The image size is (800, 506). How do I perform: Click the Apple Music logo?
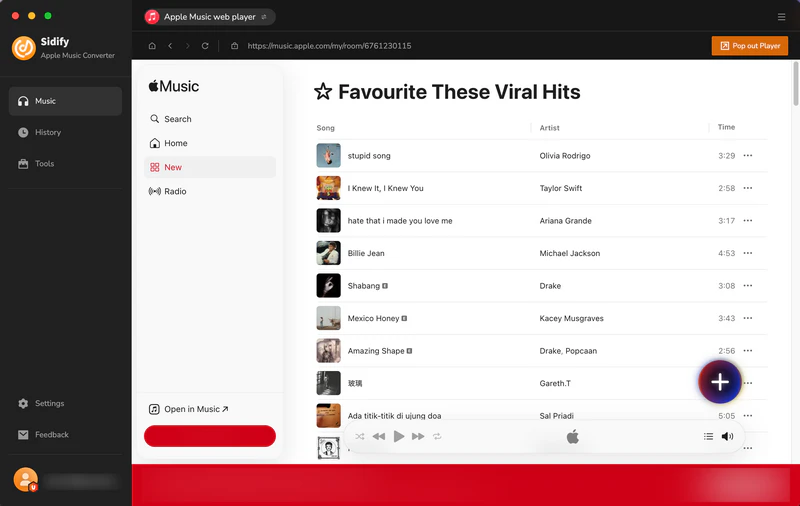pos(173,86)
